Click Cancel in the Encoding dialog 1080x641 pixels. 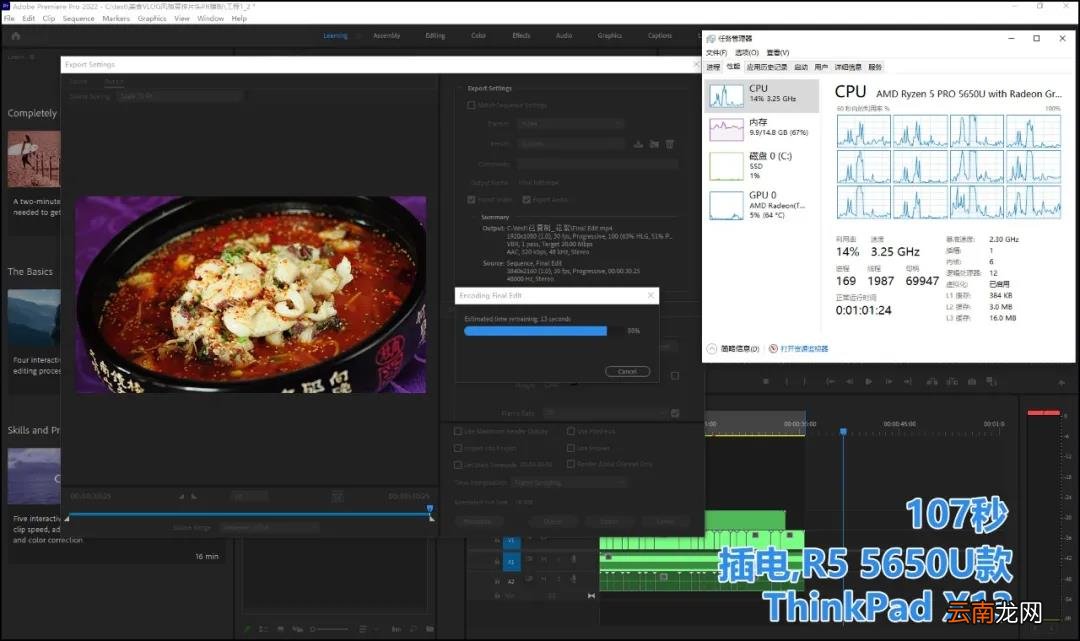tap(627, 372)
